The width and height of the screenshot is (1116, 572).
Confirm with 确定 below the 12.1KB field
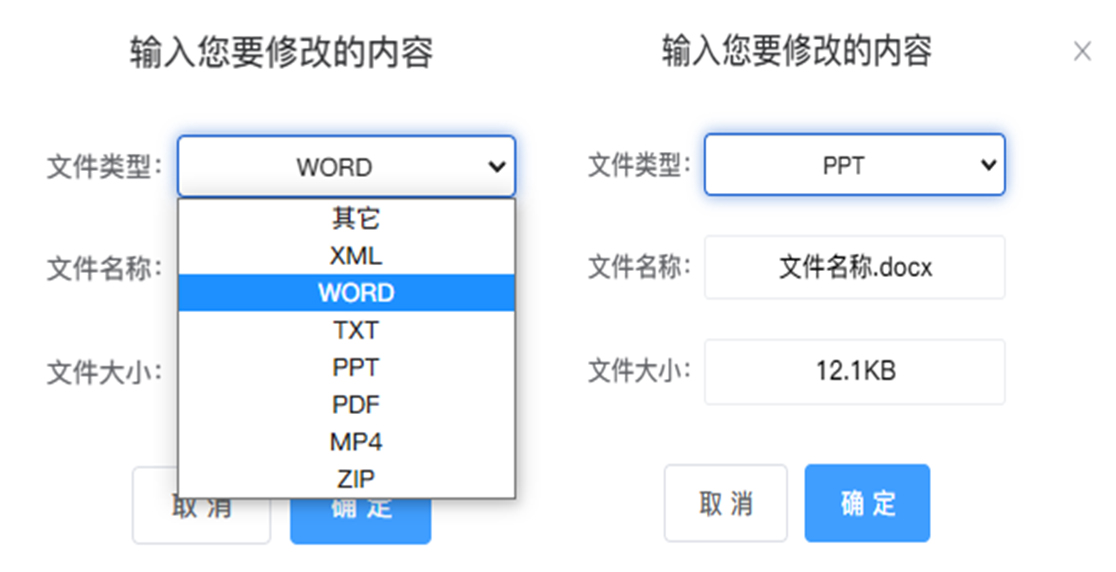867,503
